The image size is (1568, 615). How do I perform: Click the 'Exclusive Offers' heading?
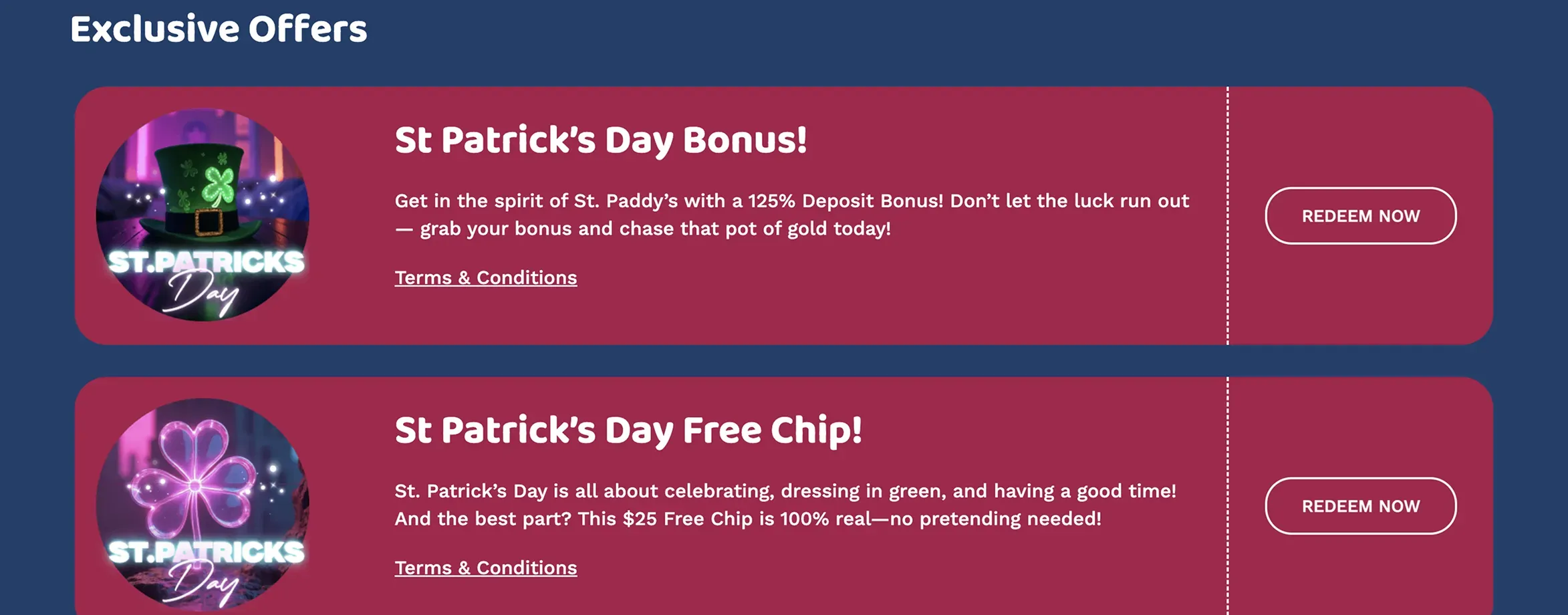tap(219, 29)
